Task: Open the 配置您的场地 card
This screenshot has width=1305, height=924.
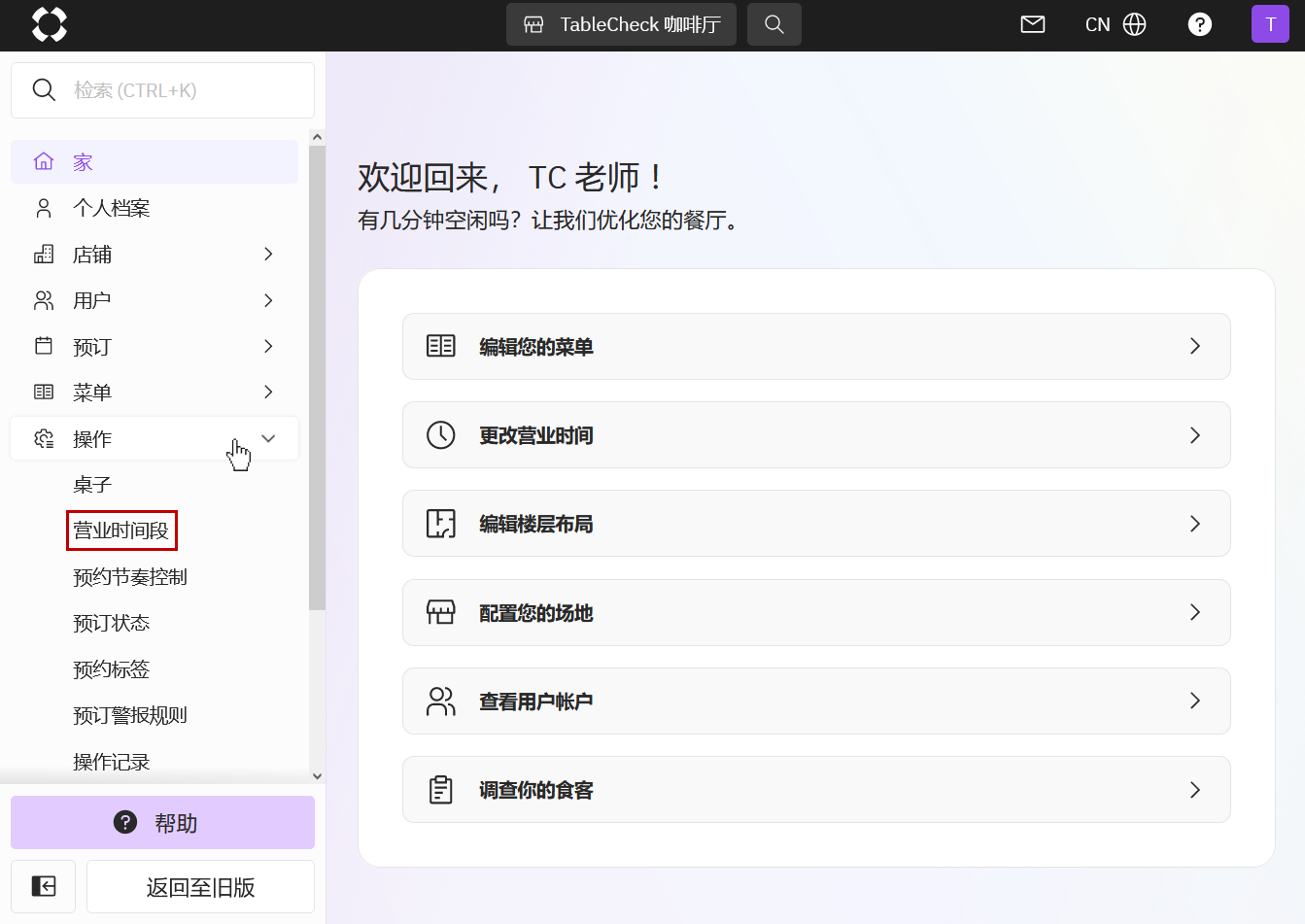Action: coord(816,612)
